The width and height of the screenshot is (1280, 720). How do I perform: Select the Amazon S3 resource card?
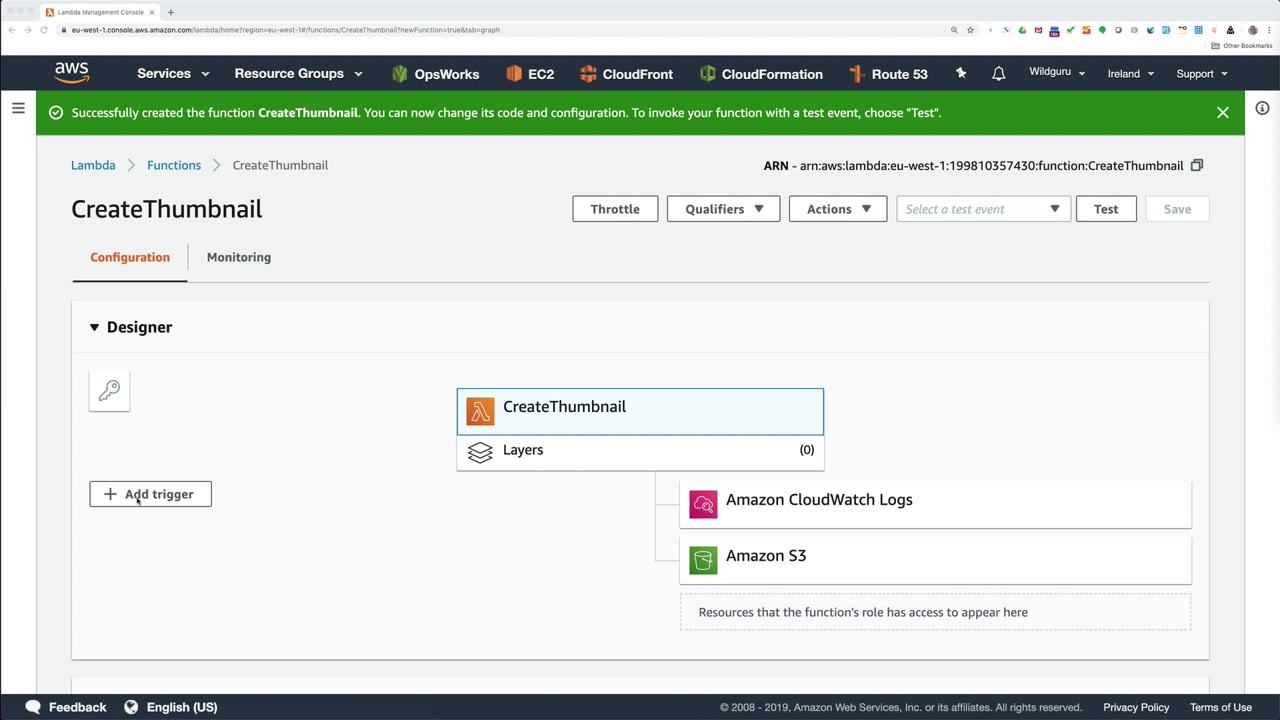[935, 560]
